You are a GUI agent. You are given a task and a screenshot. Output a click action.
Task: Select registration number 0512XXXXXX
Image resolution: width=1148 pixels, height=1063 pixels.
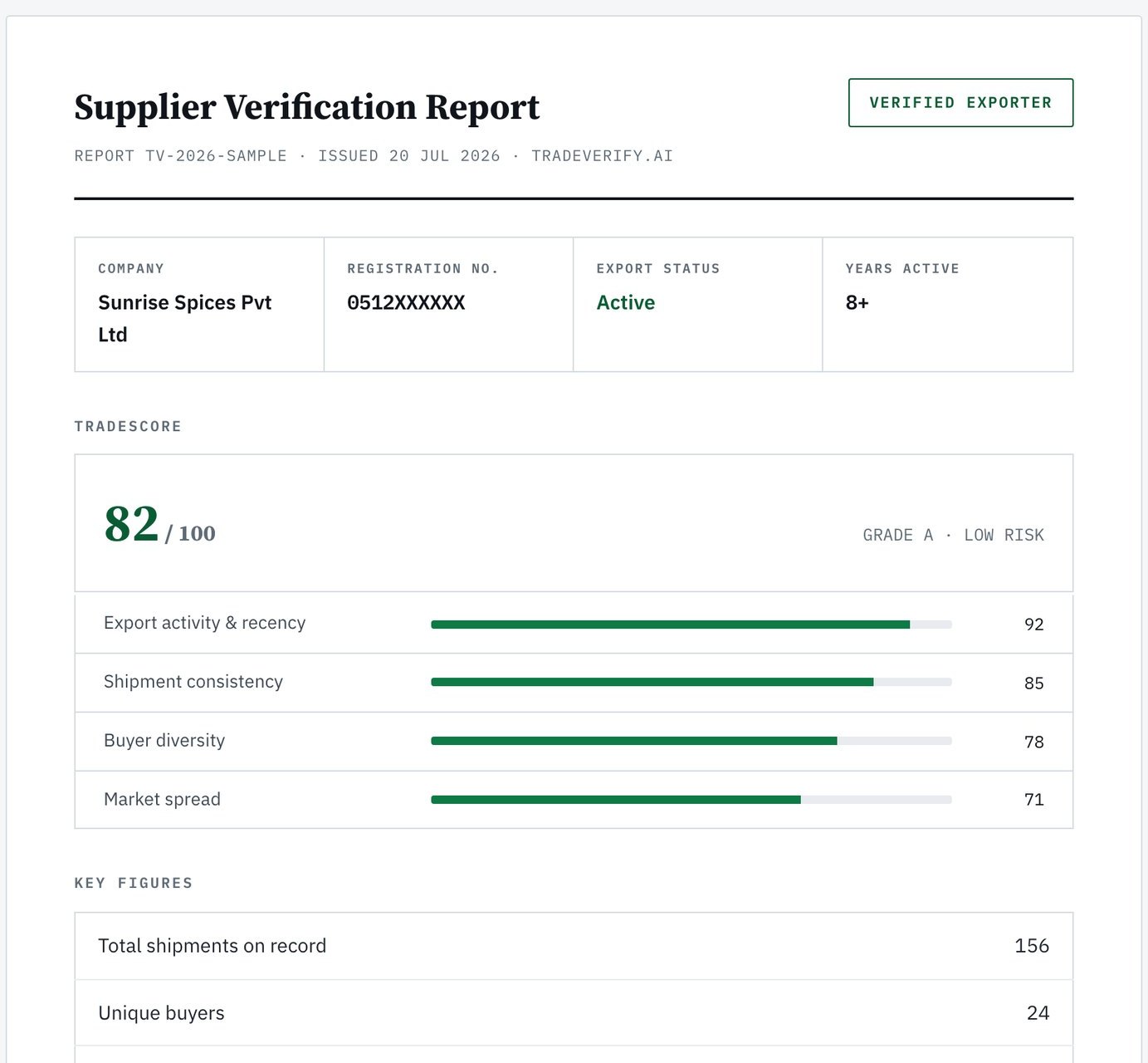(x=406, y=302)
